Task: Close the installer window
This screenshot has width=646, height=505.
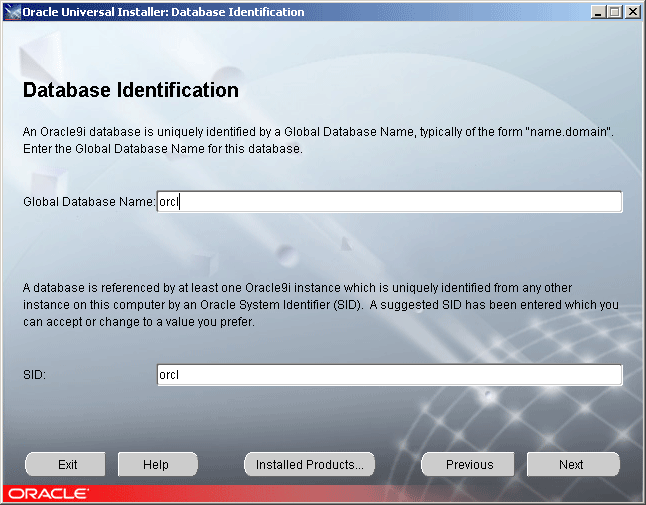Action: (x=632, y=12)
